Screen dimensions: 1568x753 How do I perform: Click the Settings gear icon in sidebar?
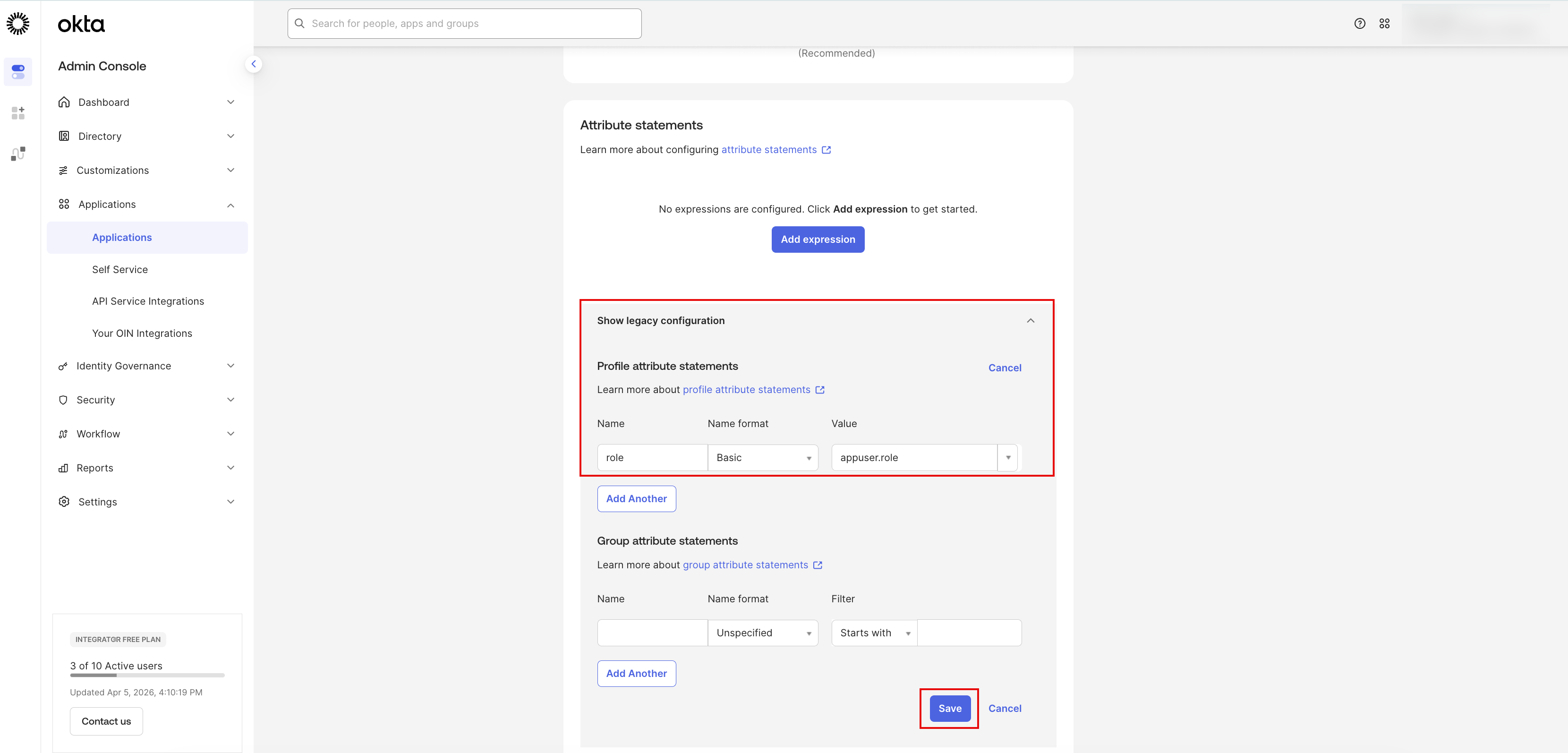pyautogui.click(x=64, y=502)
